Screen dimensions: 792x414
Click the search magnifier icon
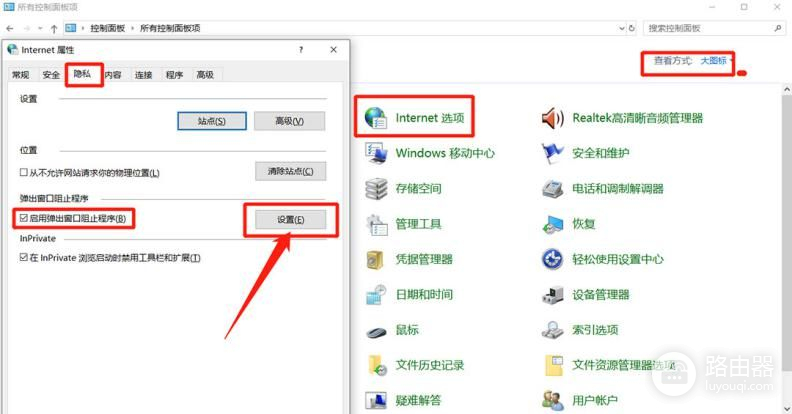(778, 28)
